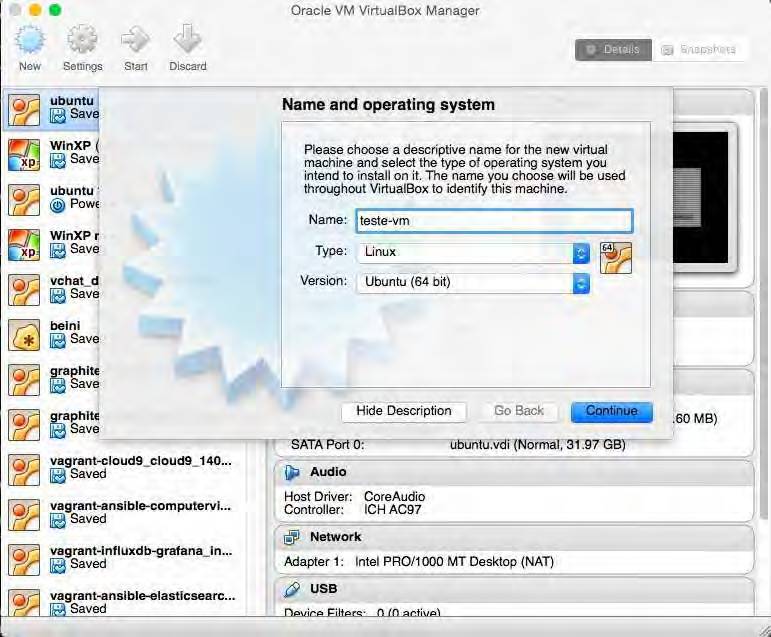Click the Go Back button

point(519,411)
